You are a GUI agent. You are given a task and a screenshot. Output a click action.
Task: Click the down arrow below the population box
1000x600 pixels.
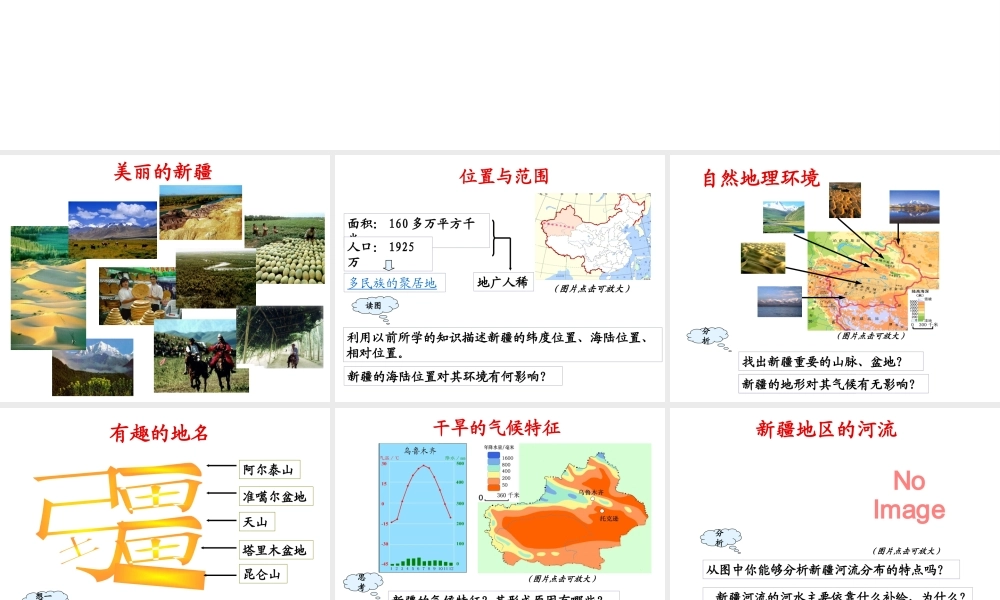point(388,265)
